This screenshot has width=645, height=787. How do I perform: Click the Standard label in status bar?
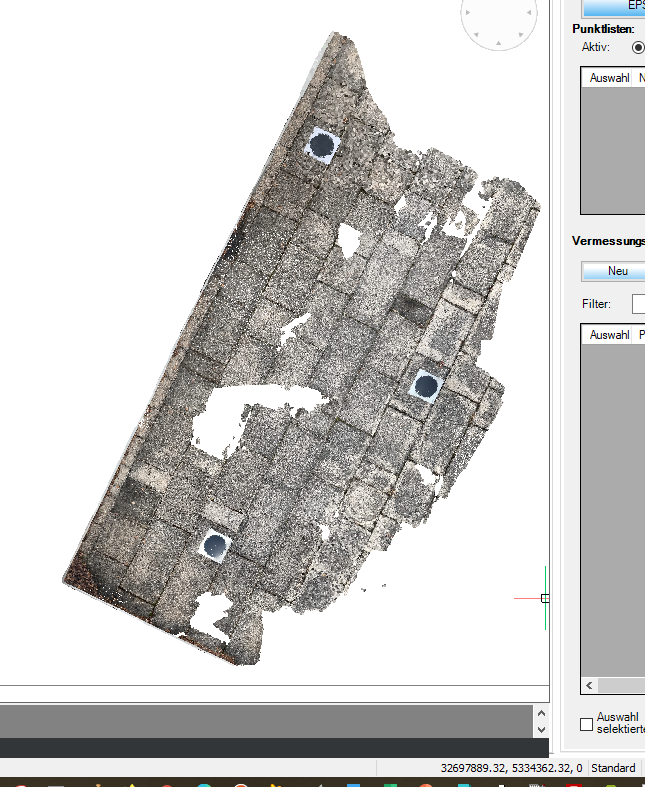pyautogui.click(x=613, y=768)
